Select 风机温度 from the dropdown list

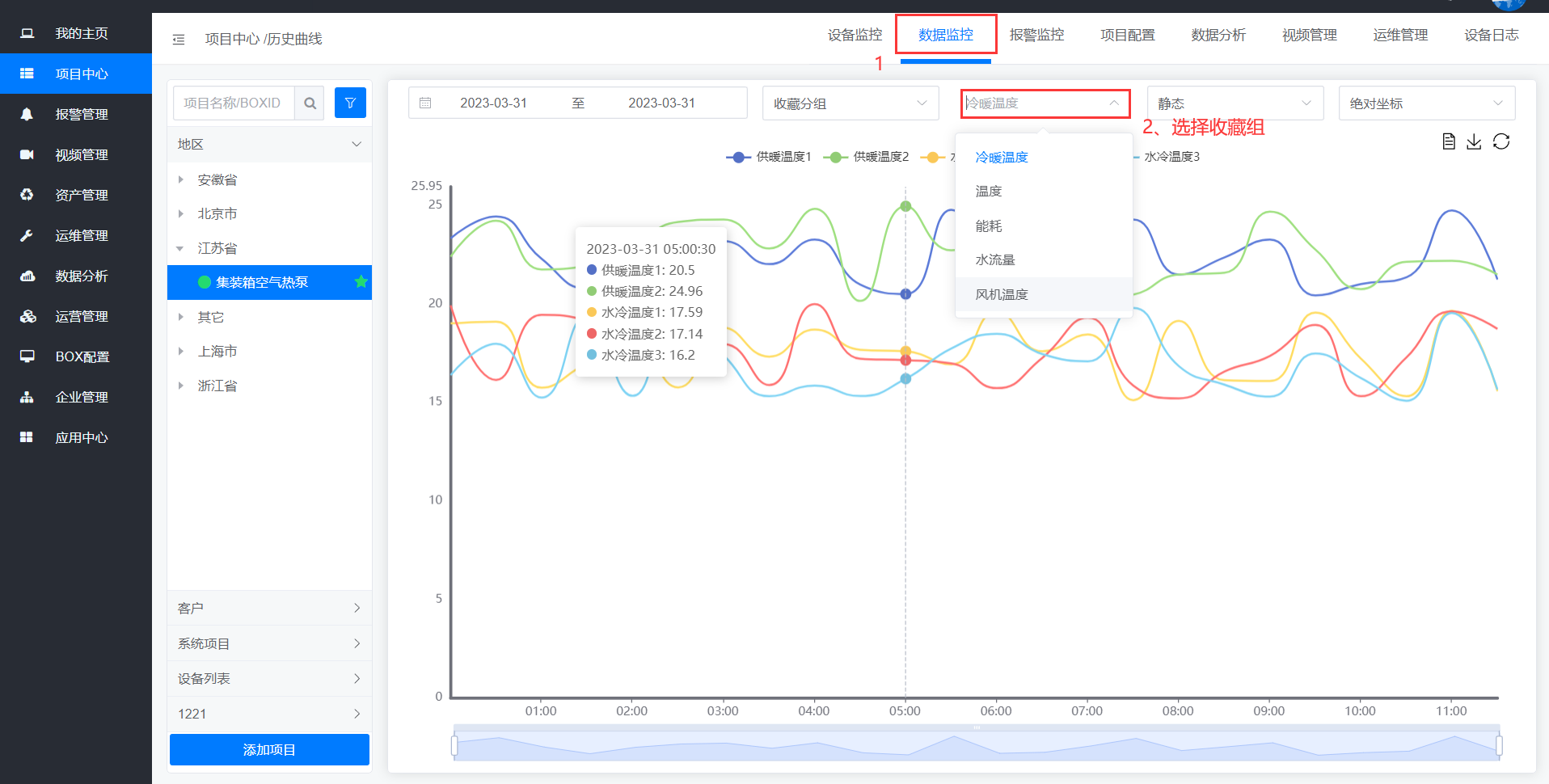(x=1002, y=294)
